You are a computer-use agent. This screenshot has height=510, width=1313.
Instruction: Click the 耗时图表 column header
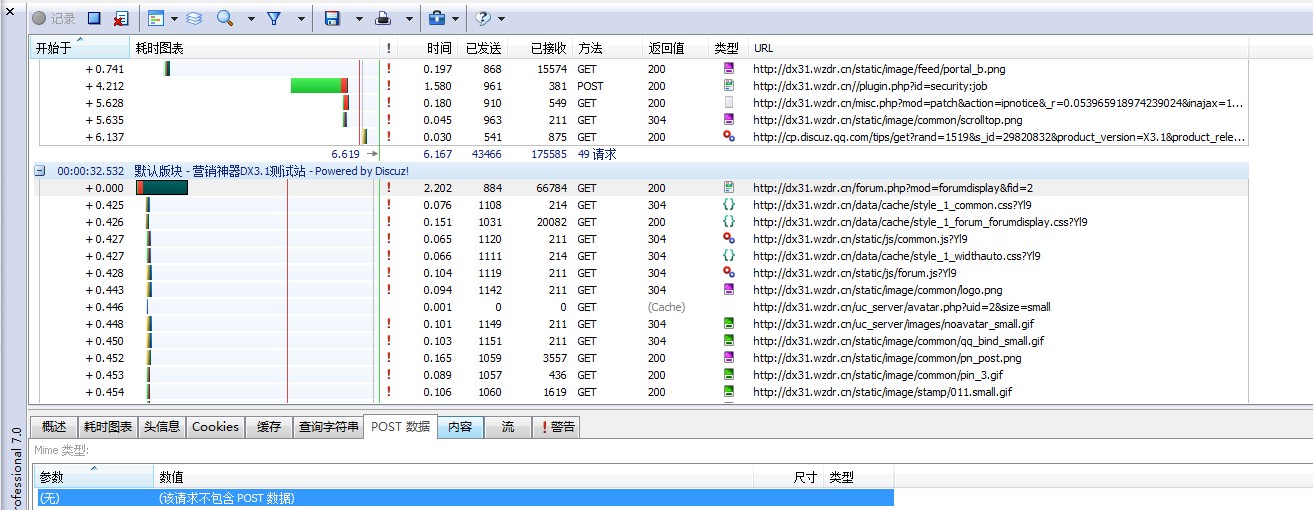[255, 48]
